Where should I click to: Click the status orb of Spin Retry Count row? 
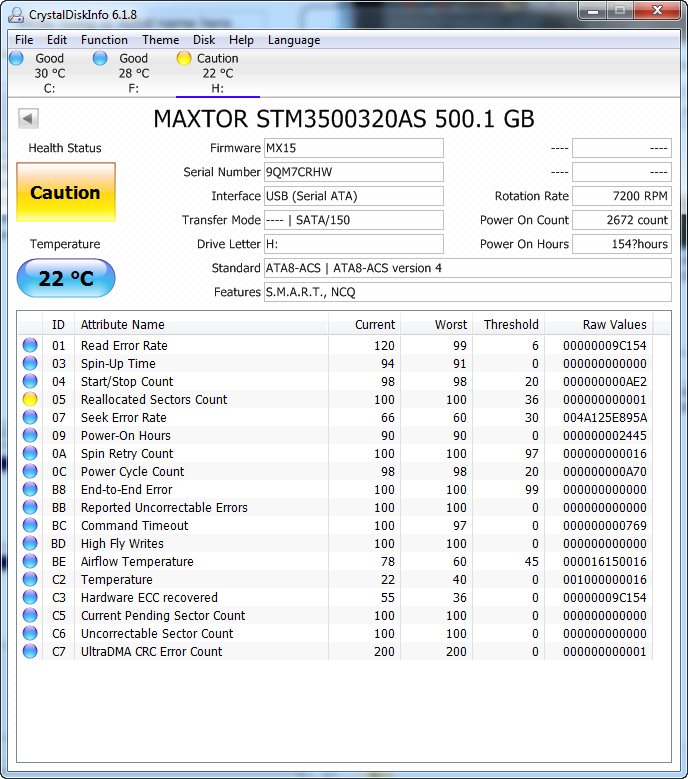[x=30, y=453]
